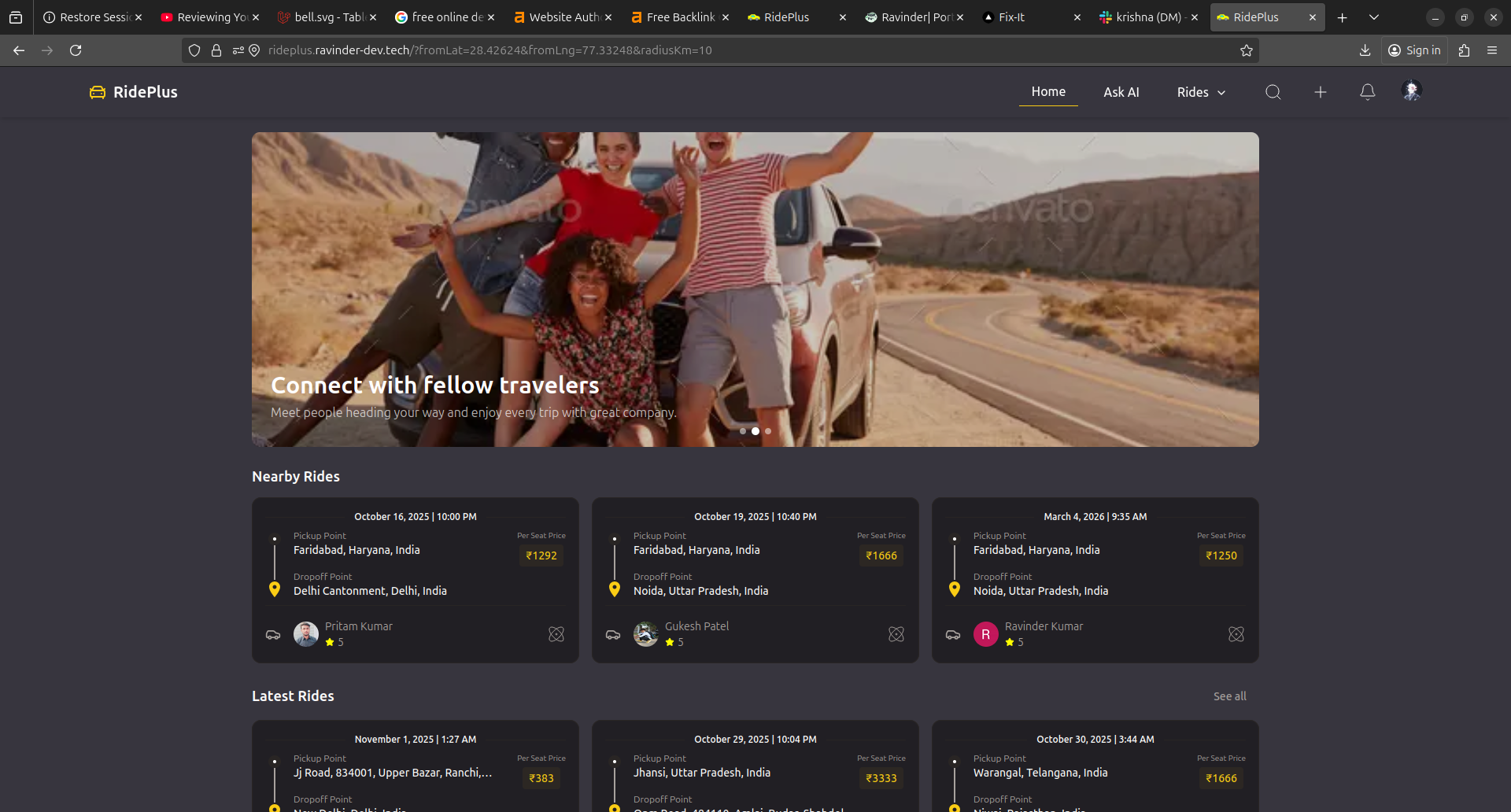
Task: Click the dropoff location pin on Ravinder Kumar's card
Action: click(x=954, y=589)
